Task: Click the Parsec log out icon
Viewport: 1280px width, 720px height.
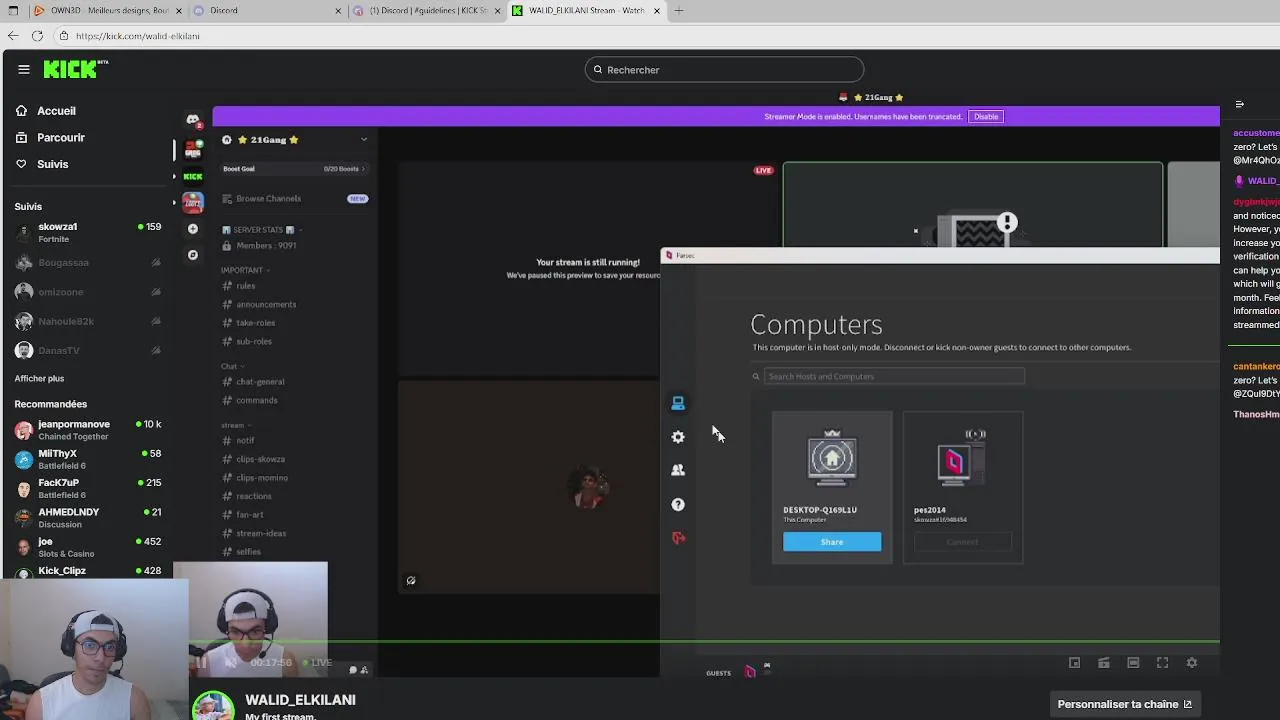Action: [x=678, y=538]
